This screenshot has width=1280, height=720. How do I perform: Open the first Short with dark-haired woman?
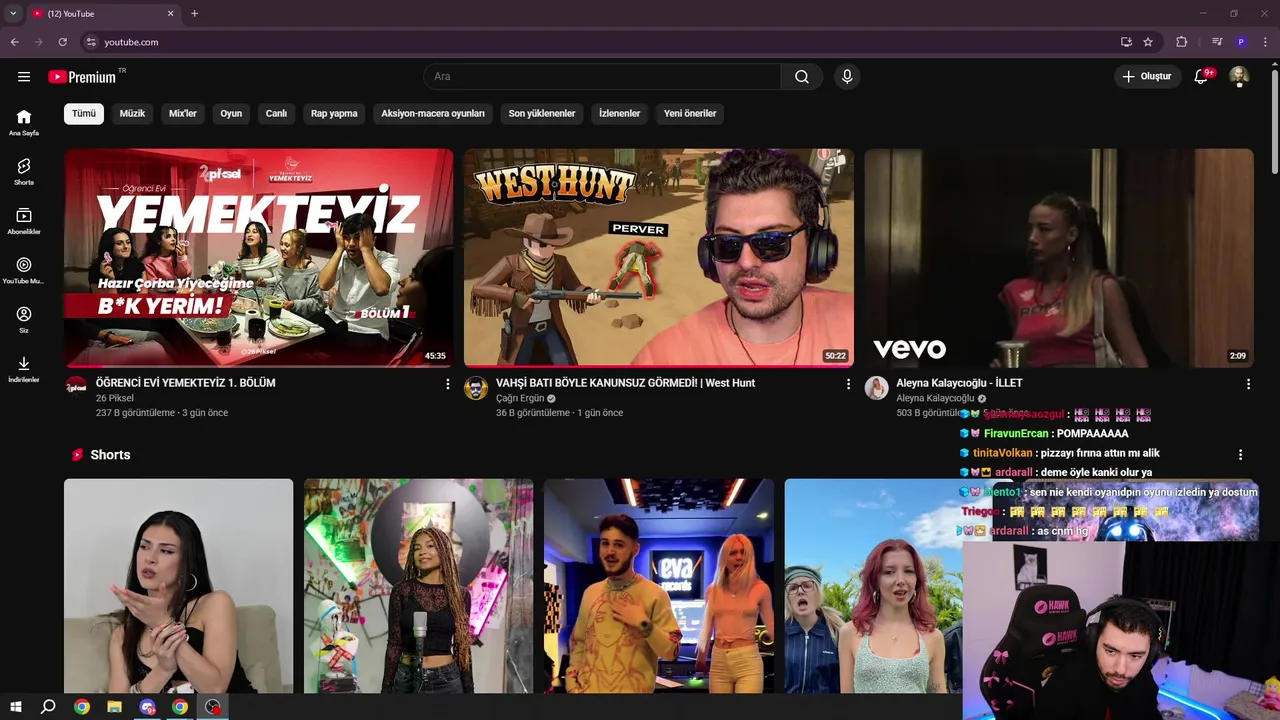coord(179,586)
